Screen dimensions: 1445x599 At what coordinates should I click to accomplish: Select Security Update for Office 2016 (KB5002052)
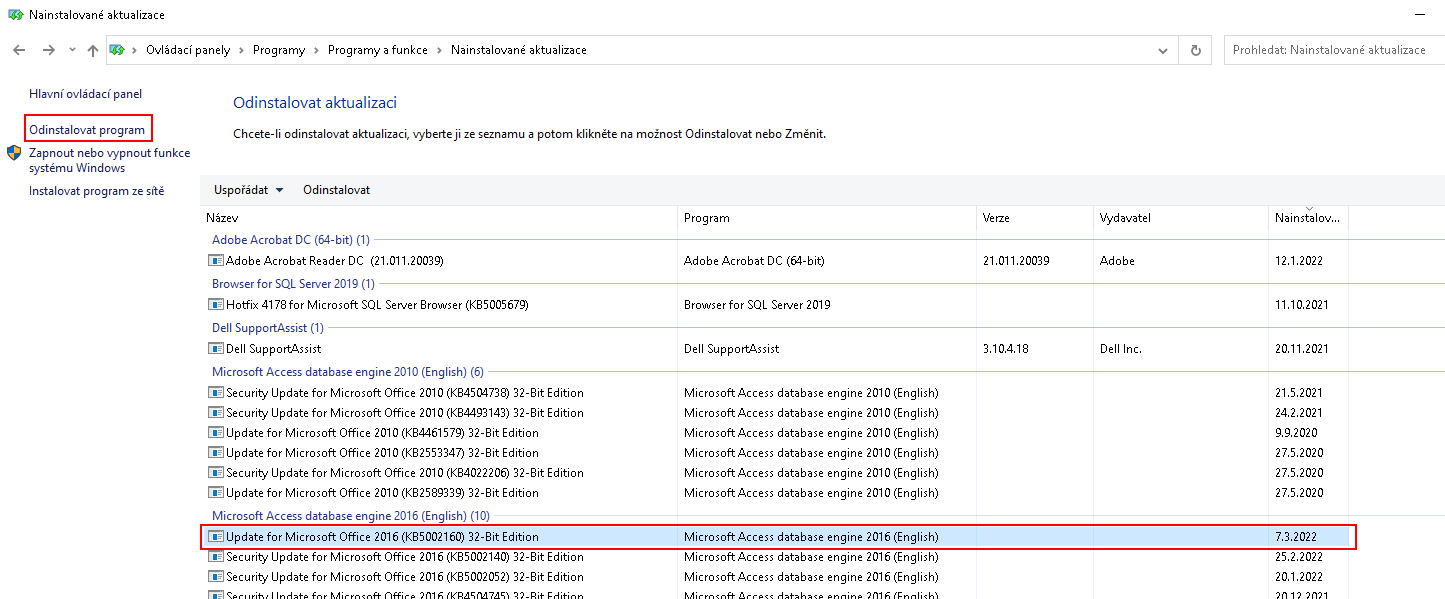click(405, 577)
